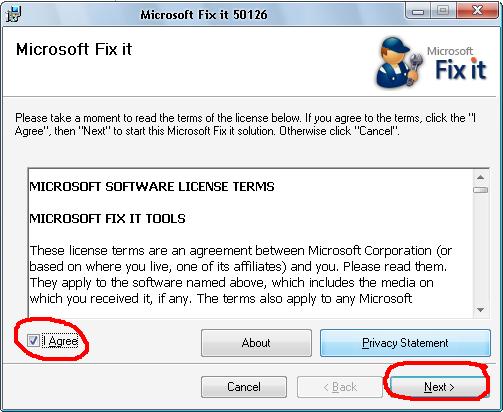Click the installer icon in the title bar
Image resolution: width=503 pixels, height=412 pixels.
tap(14, 14)
